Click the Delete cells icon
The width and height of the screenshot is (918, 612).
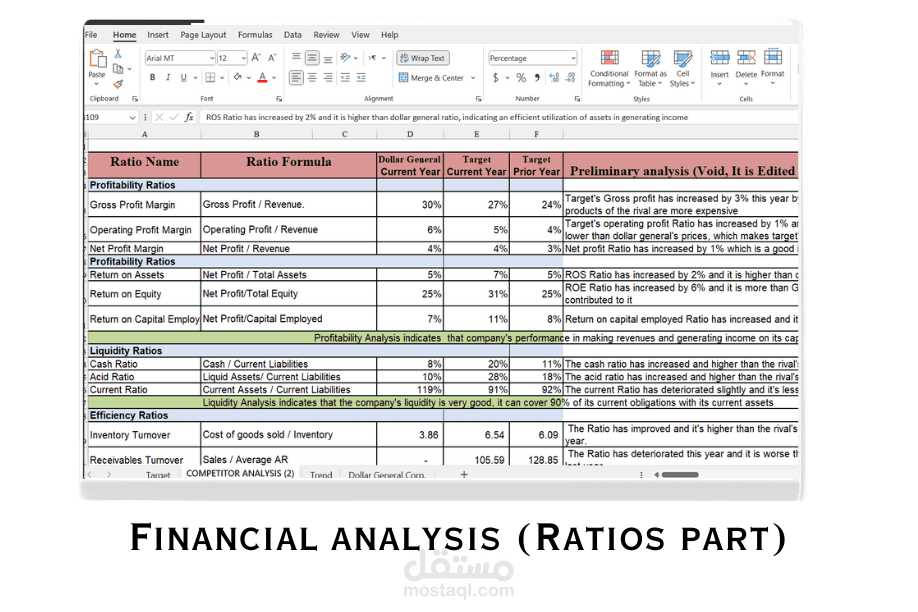746,57
